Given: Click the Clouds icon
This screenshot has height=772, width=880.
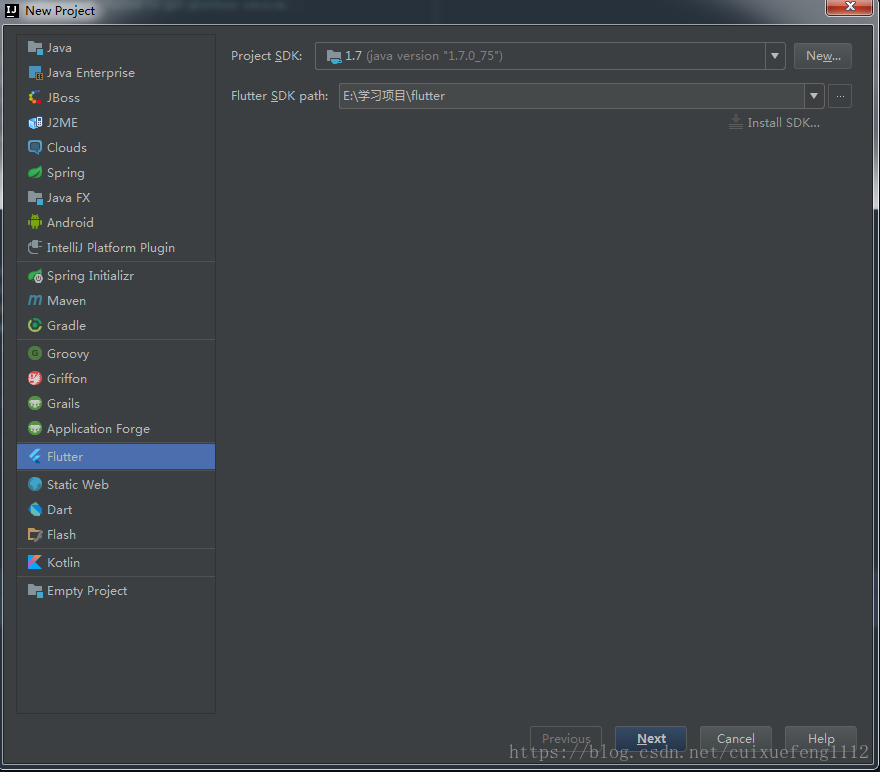Looking at the screenshot, I should click(x=35, y=148).
